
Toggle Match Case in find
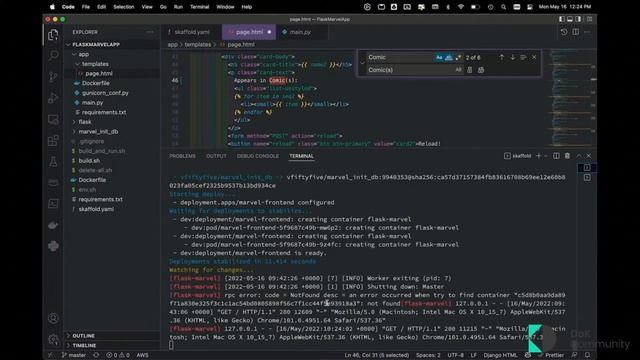click(x=439, y=58)
